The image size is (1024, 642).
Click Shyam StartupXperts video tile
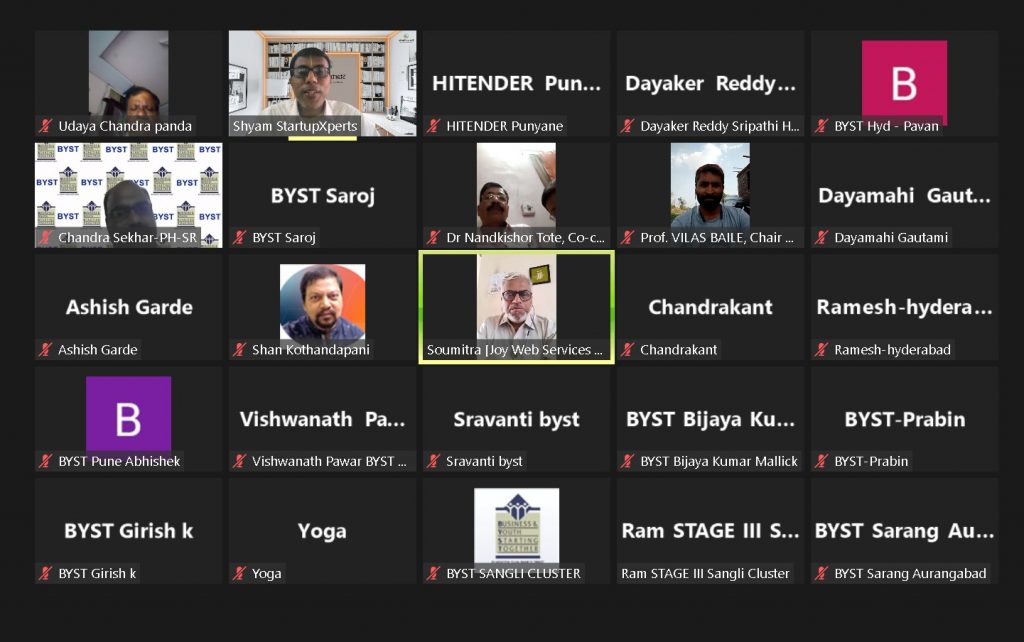click(323, 83)
